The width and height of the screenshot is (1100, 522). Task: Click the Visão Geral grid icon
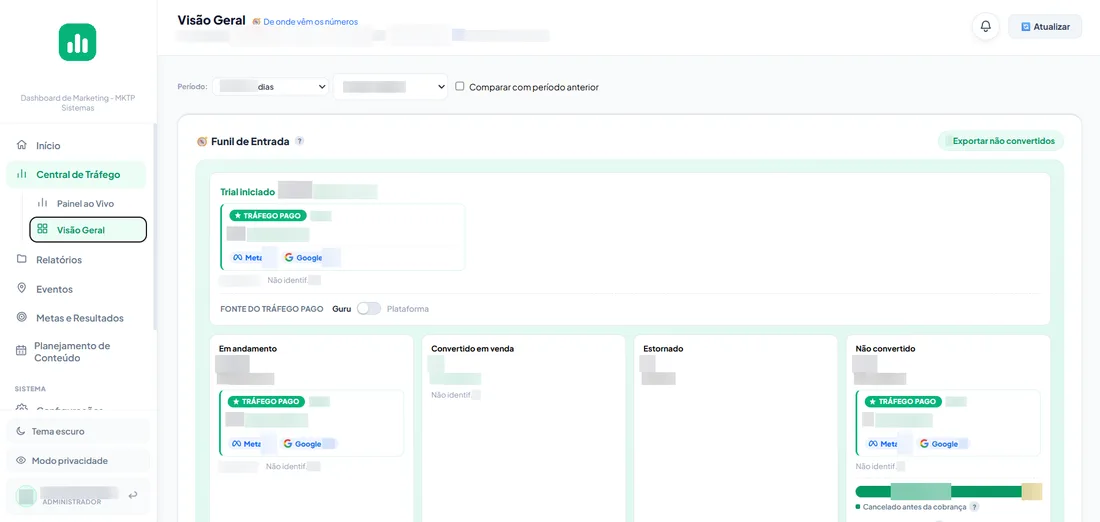click(42, 229)
